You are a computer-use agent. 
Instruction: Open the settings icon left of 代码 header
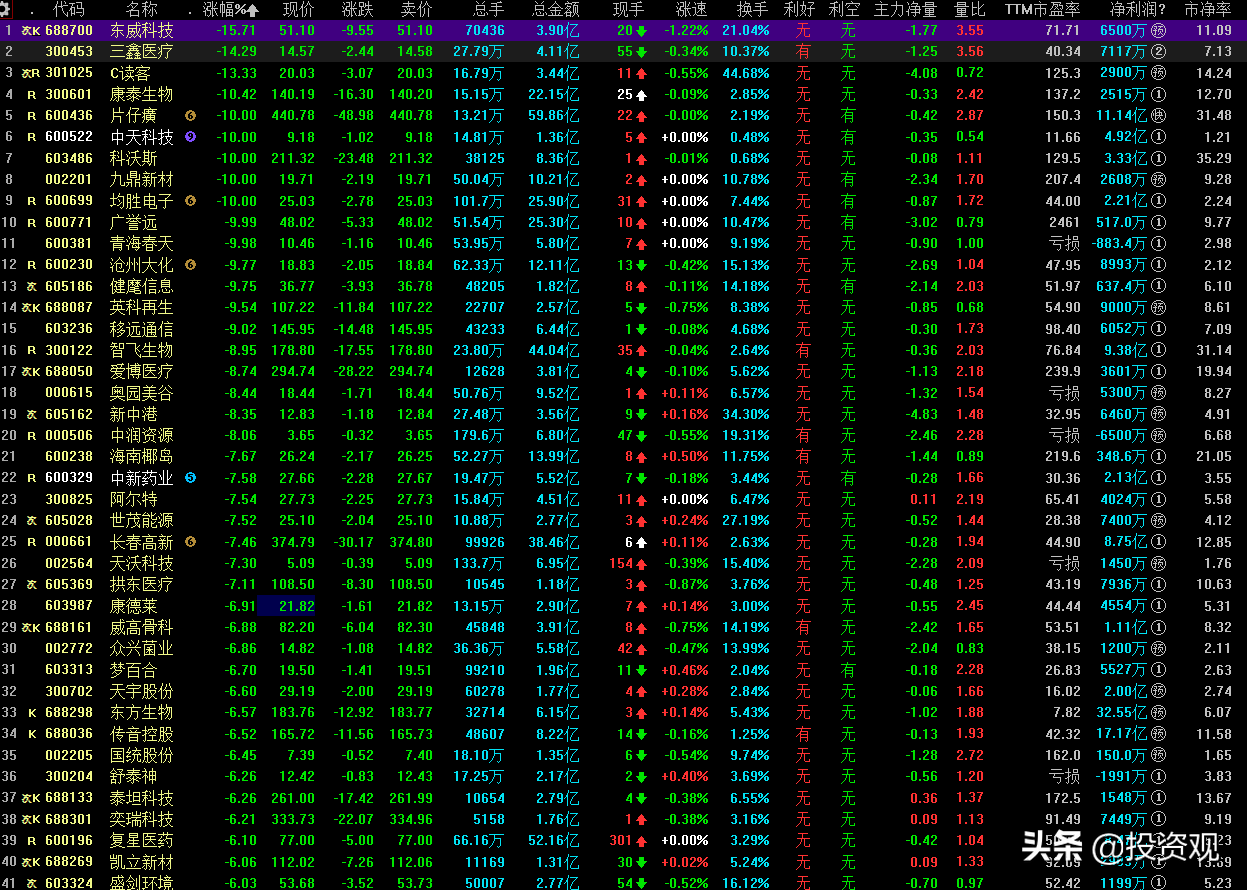click(7, 9)
